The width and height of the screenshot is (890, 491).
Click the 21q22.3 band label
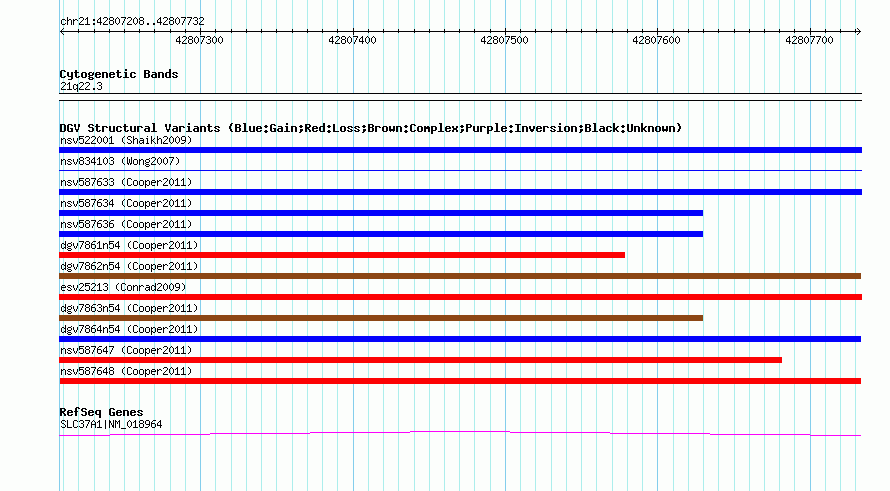point(81,86)
